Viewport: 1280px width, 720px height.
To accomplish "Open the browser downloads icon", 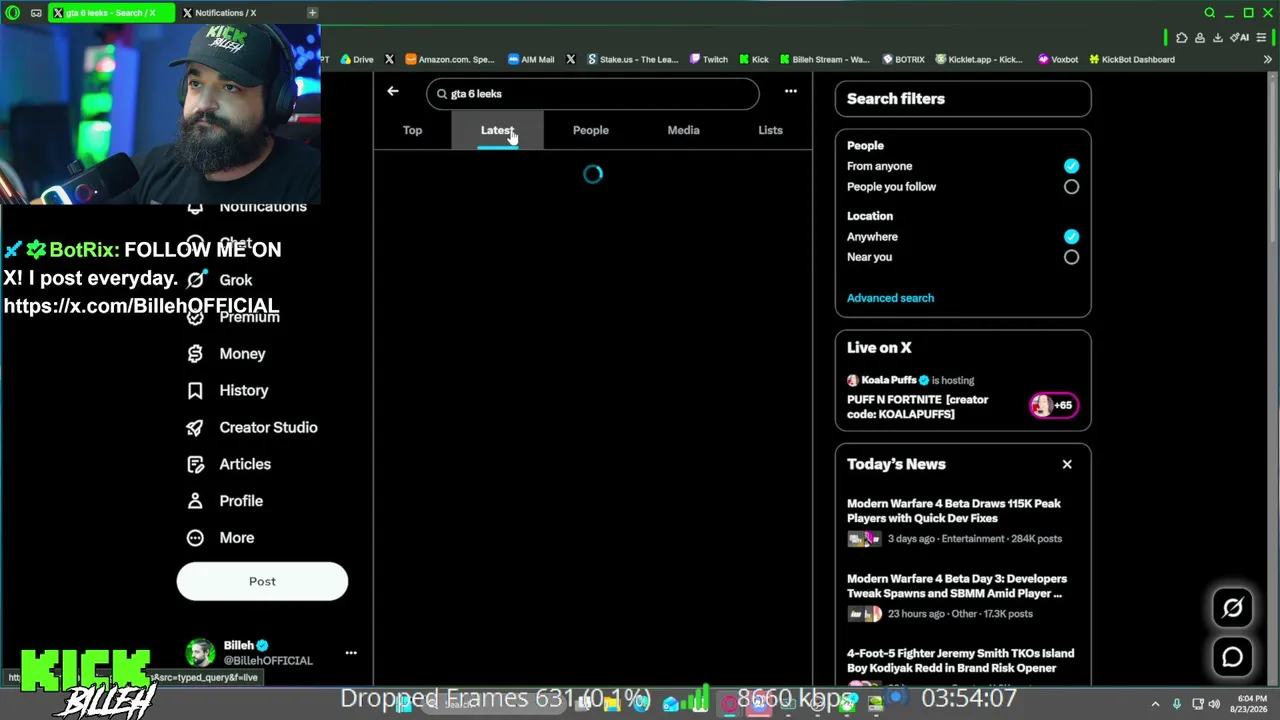I will pos(1217,38).
